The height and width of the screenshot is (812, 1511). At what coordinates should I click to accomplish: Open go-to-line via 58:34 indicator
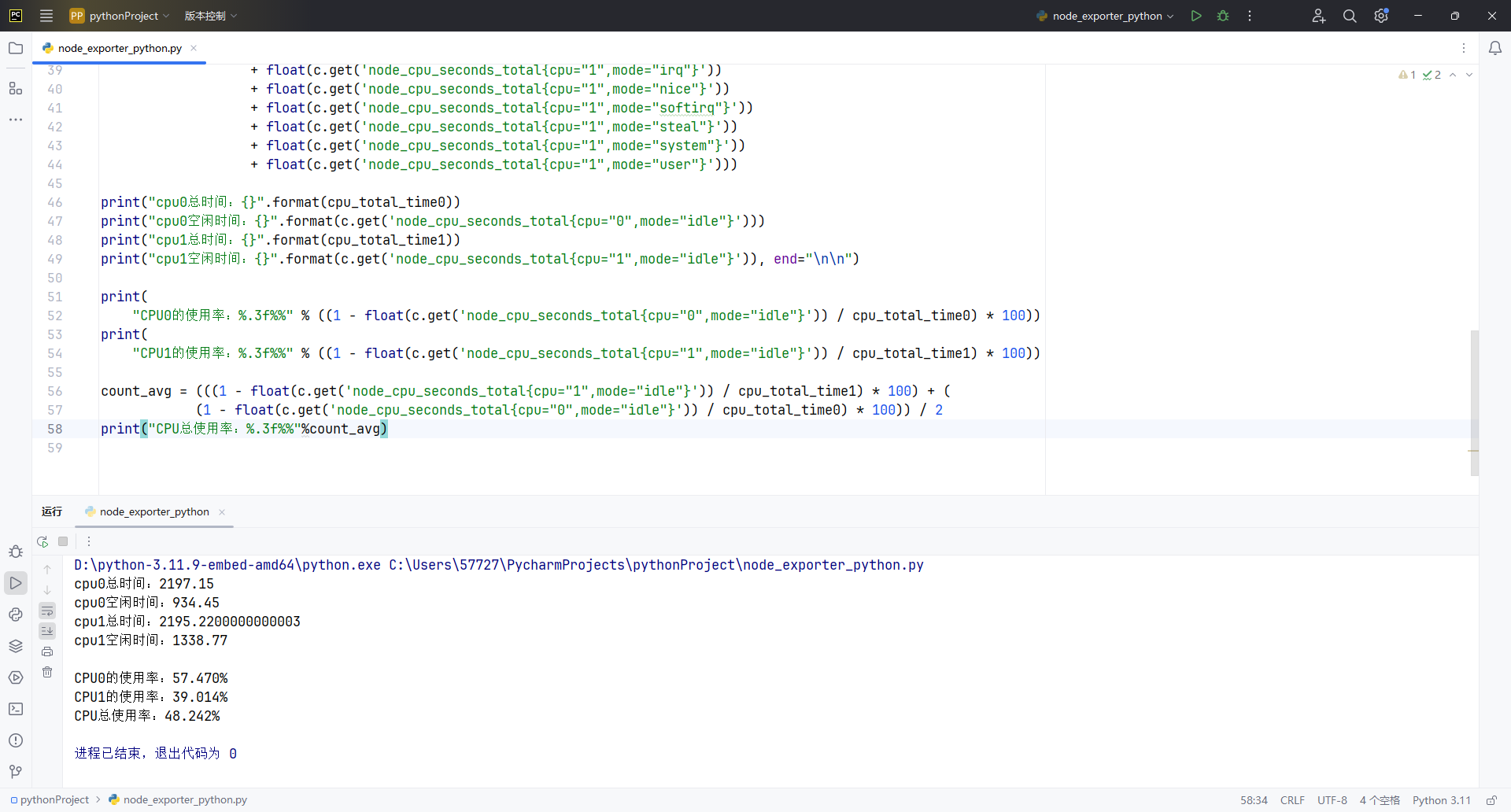[1254, 800]
